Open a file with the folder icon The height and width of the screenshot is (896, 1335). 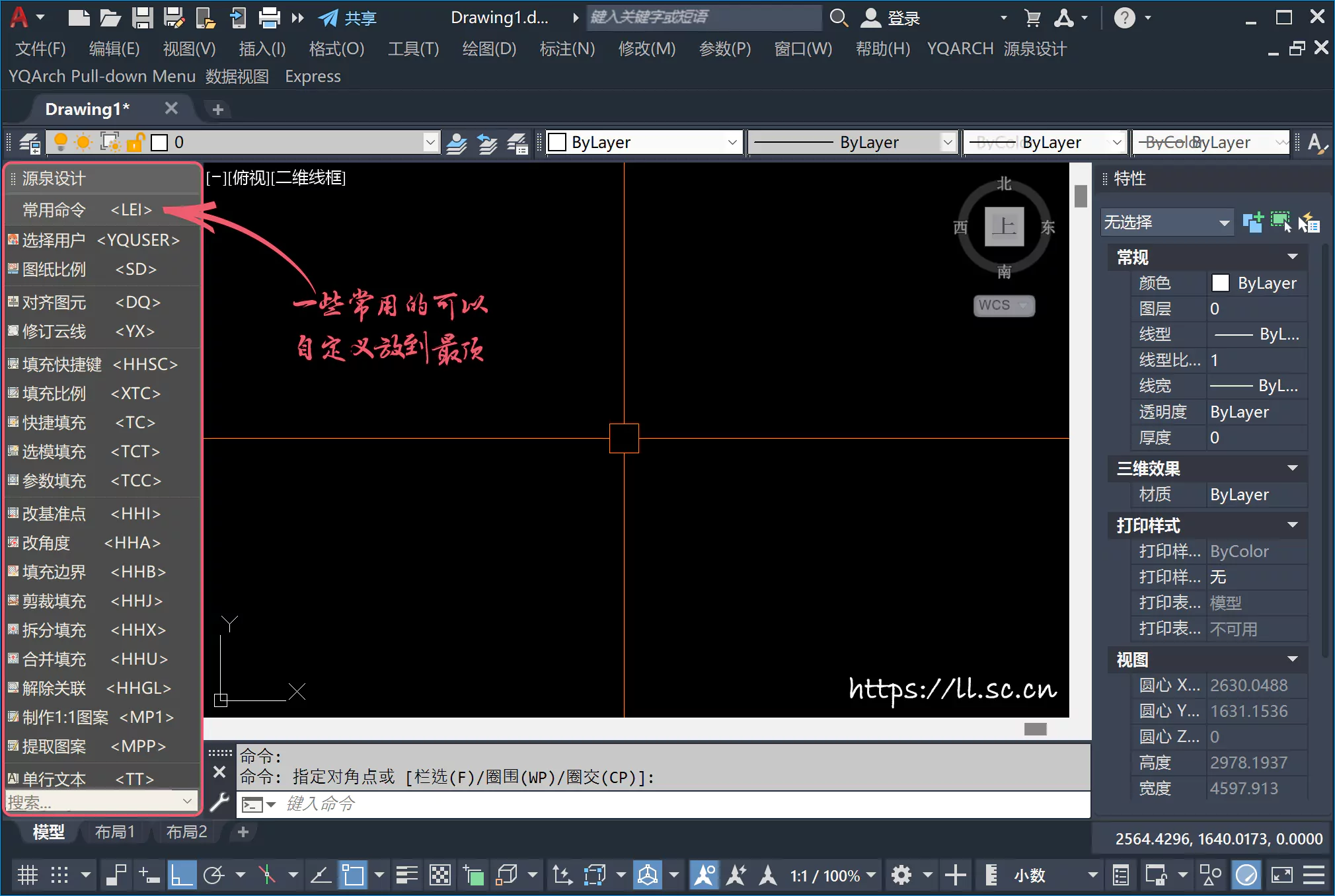(x=110, y=18)
